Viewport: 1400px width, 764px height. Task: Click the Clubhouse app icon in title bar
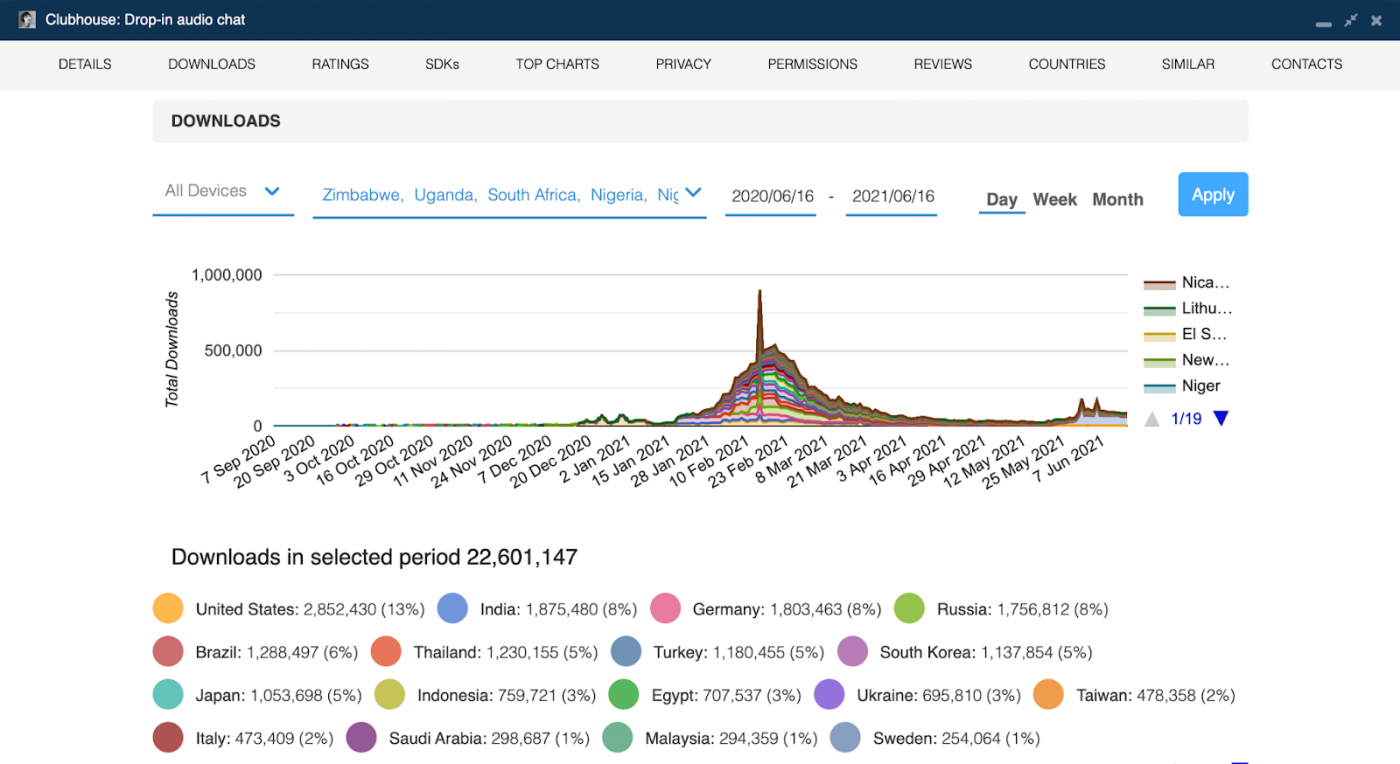(27, 20)
